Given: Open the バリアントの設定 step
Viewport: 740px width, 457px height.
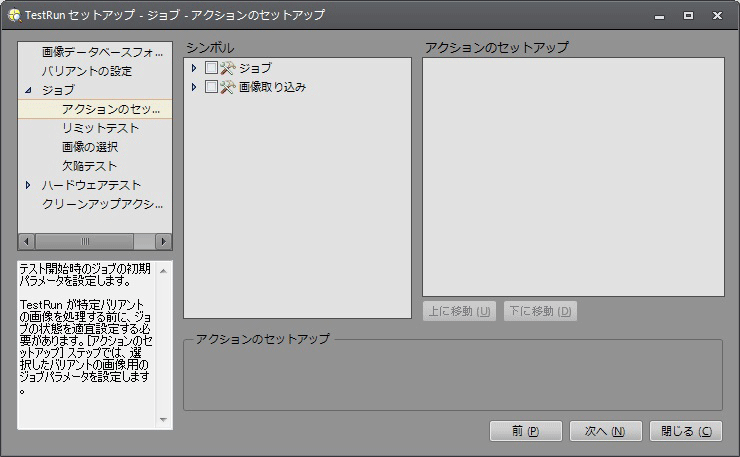Looking at the screenshot, I should click(x=86, y=71).
